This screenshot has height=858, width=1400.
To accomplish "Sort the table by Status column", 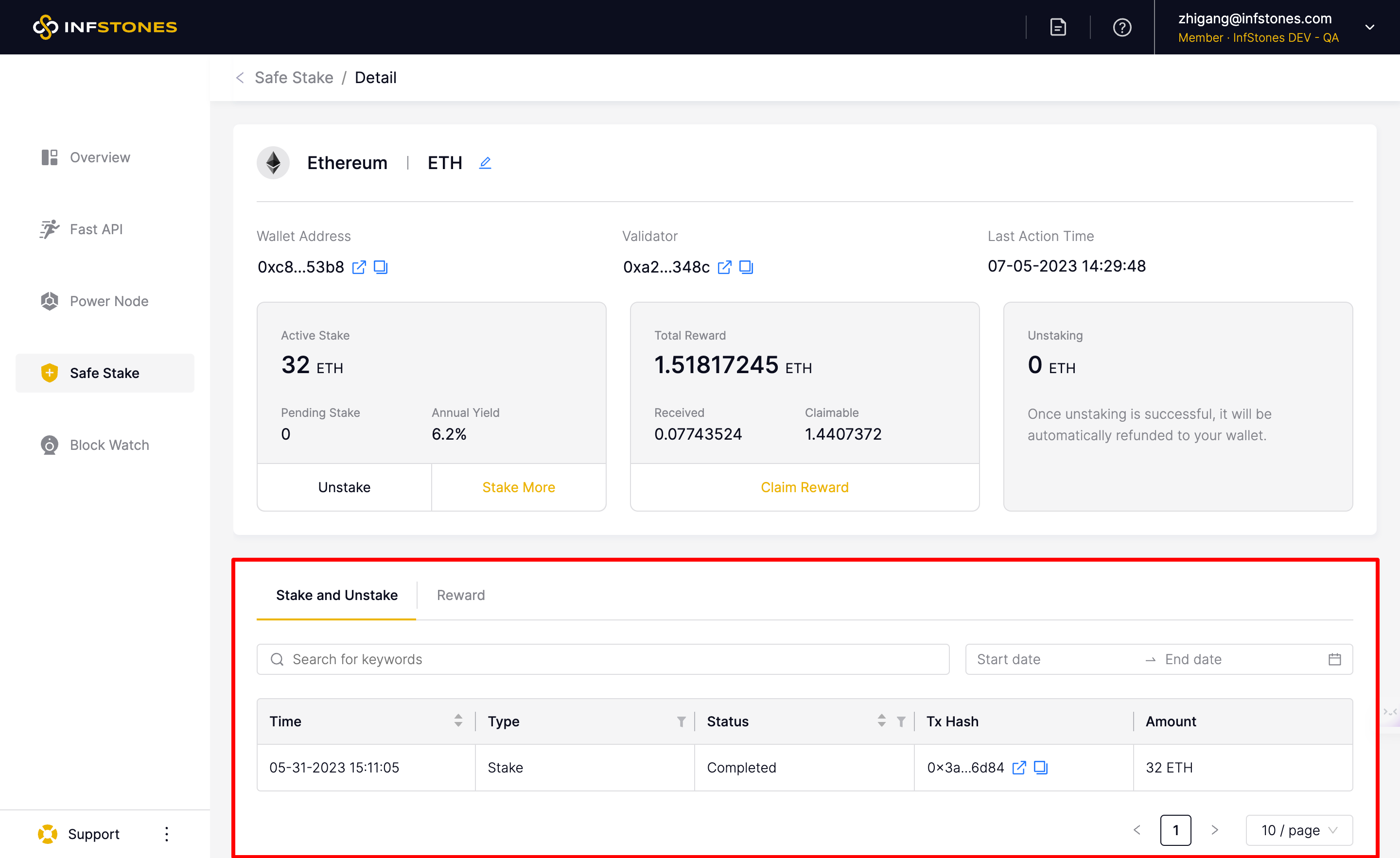I will [x=881, y=721].
